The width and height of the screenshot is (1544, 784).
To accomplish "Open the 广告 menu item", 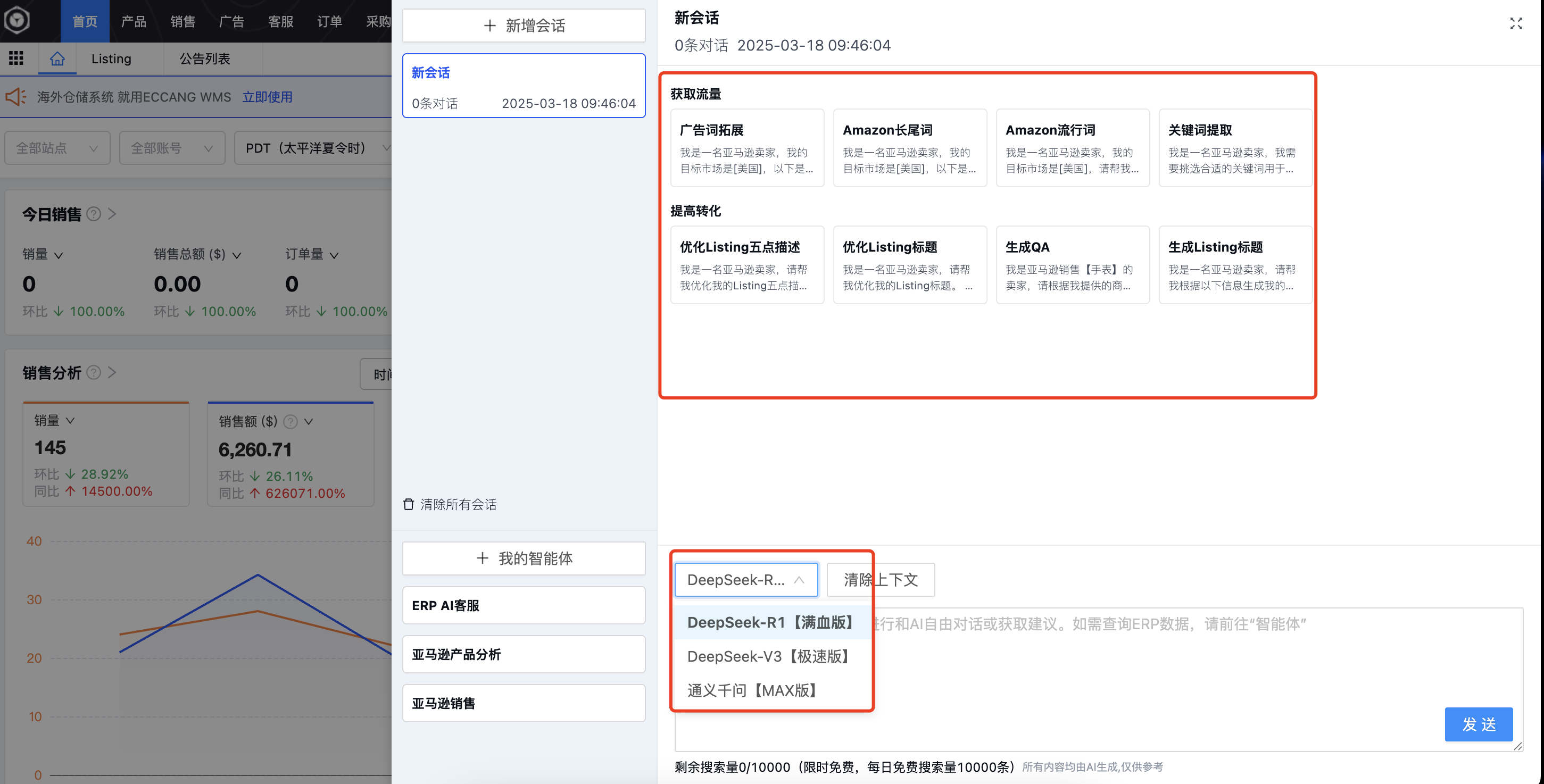I will click(x=232, y=21).
